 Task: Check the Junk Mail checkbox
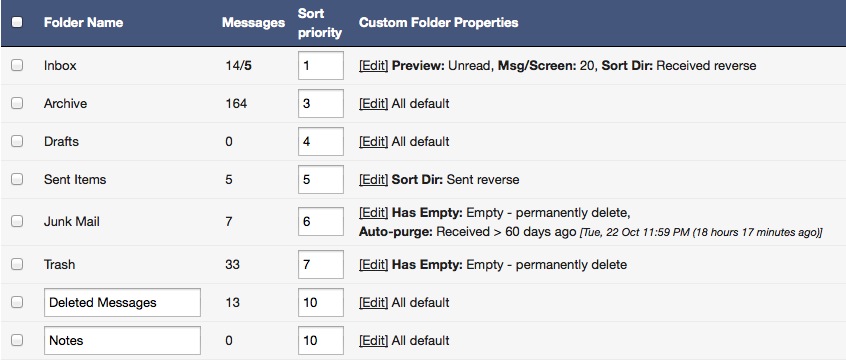[17, 221]
